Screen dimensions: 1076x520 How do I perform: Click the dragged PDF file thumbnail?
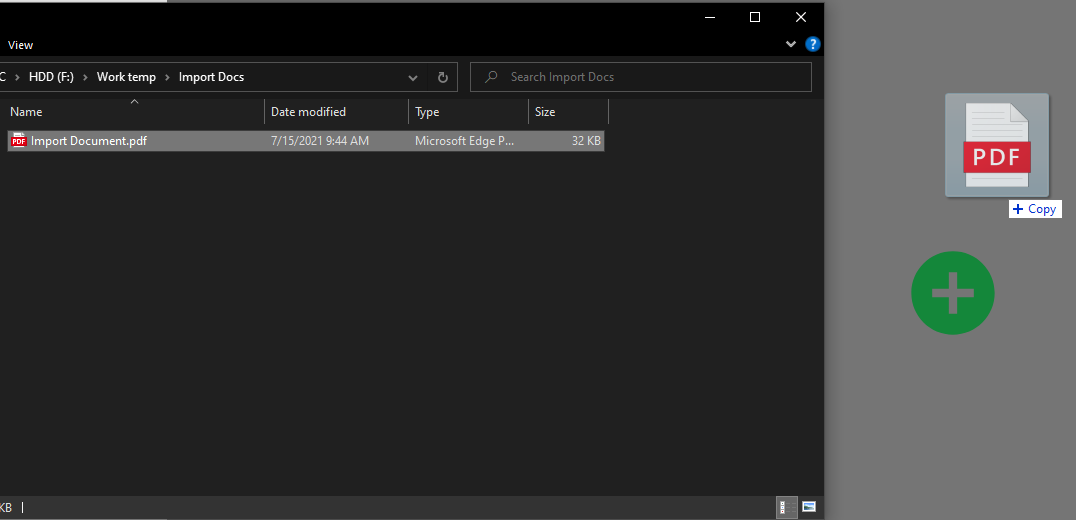(x=997, y=145)
